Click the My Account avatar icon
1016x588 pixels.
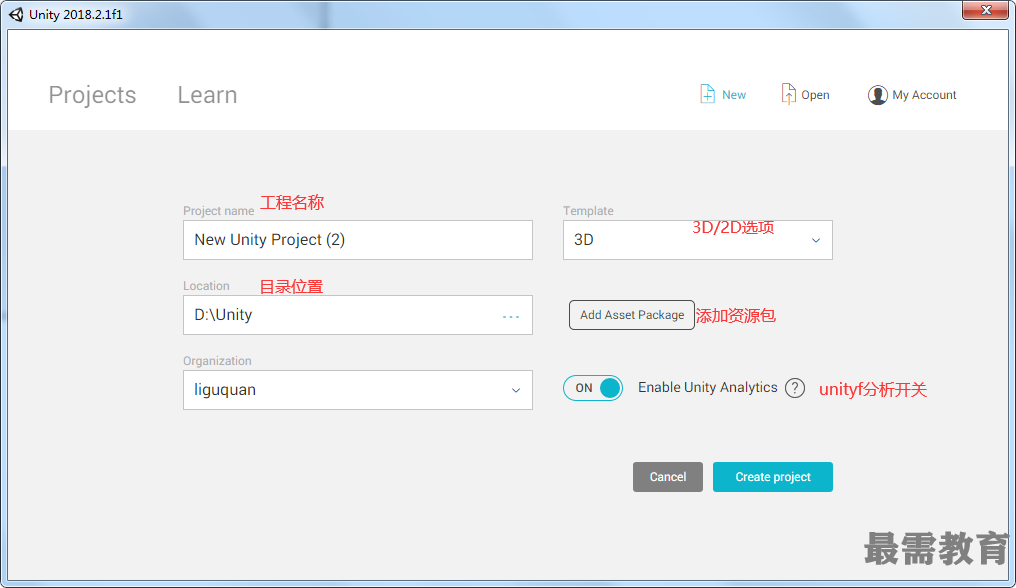(877, 95)
